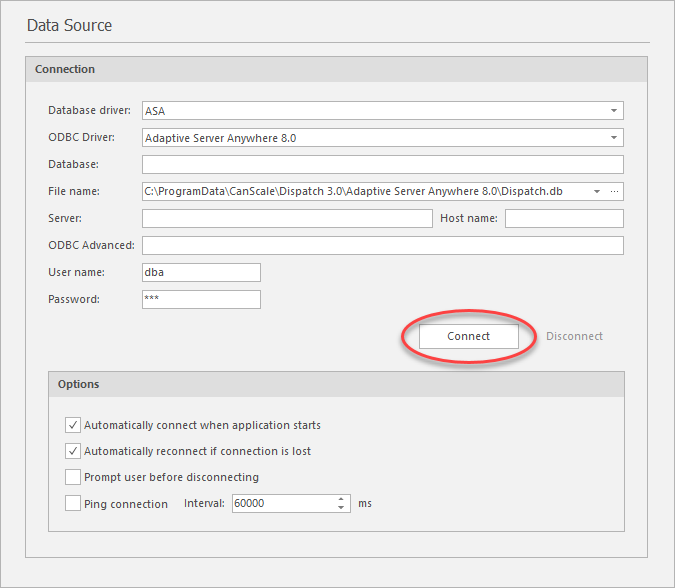Select the Server input field
The height and width of the screenshot is (588, 675).
287,218
